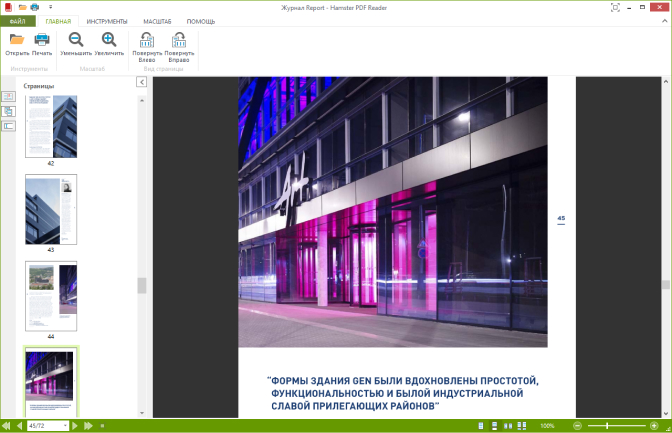Click the red Hamster PDF app icon
The height and width of the screenshot is (433, 672).
8,7
